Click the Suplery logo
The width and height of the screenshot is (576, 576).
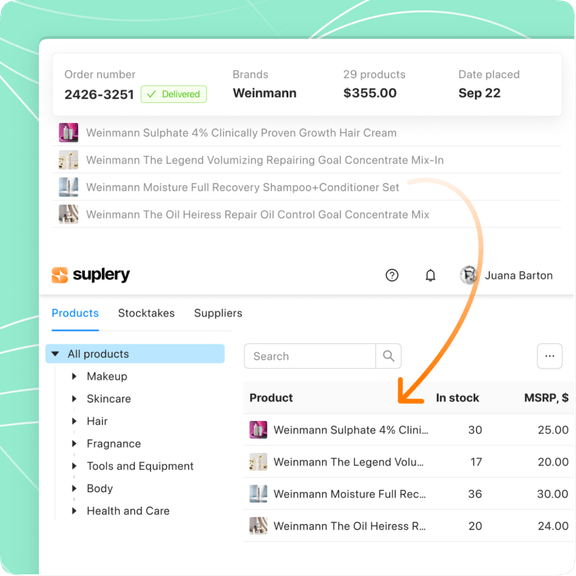[91, 275]
